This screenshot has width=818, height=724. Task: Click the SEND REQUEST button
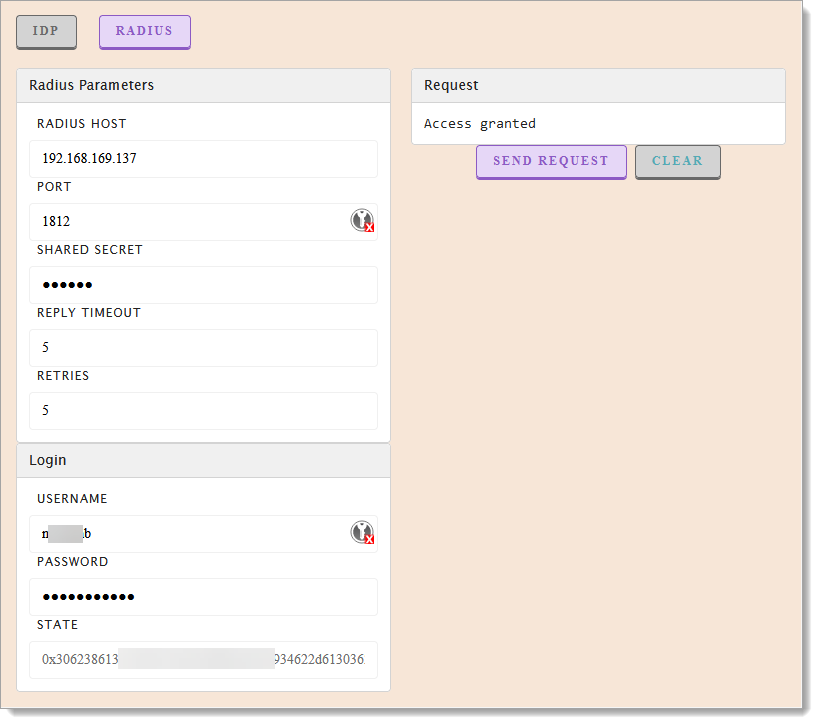551,161
